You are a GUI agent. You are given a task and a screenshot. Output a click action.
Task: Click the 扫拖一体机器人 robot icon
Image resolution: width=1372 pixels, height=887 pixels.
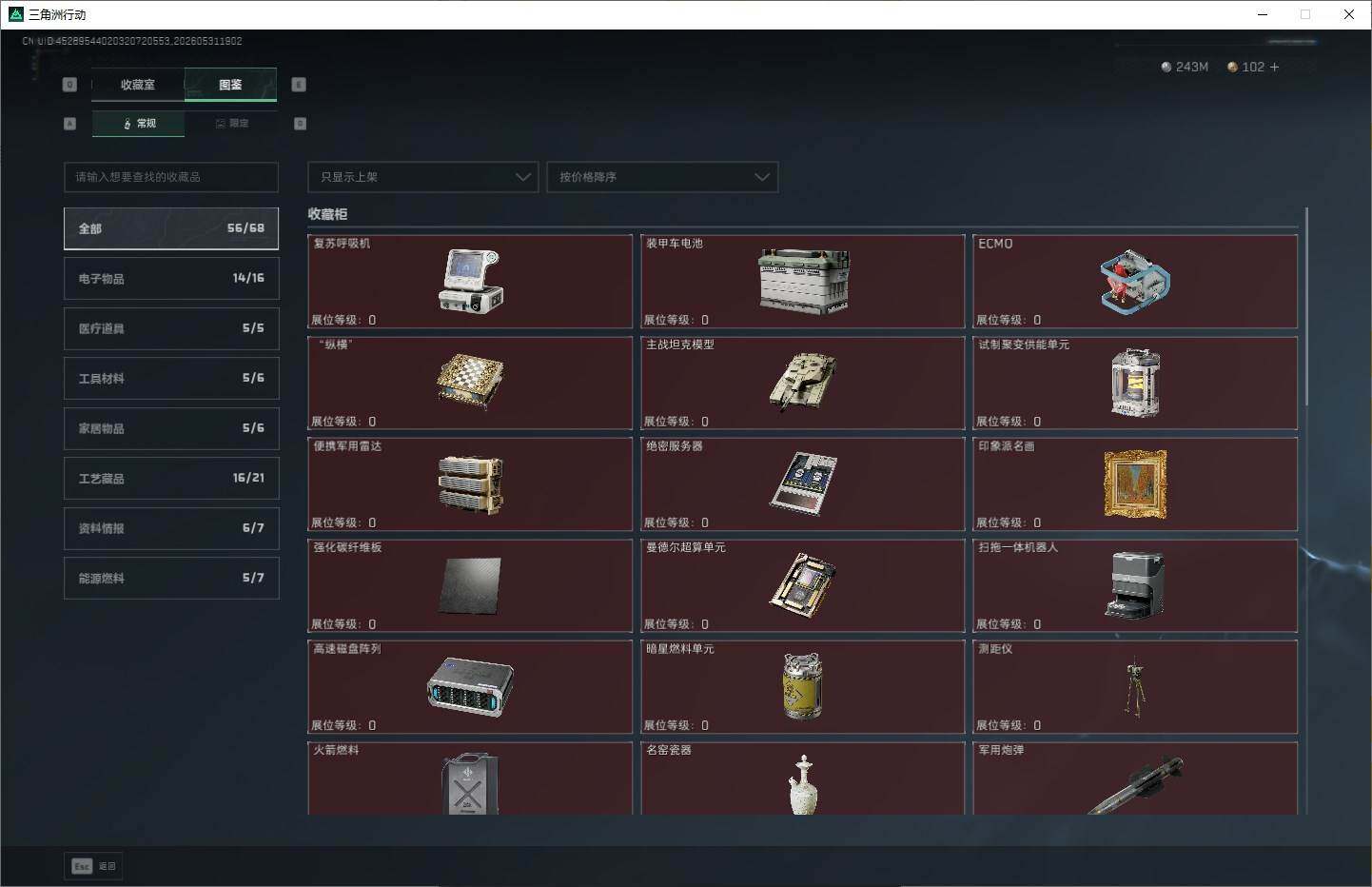coord(1135,585)
